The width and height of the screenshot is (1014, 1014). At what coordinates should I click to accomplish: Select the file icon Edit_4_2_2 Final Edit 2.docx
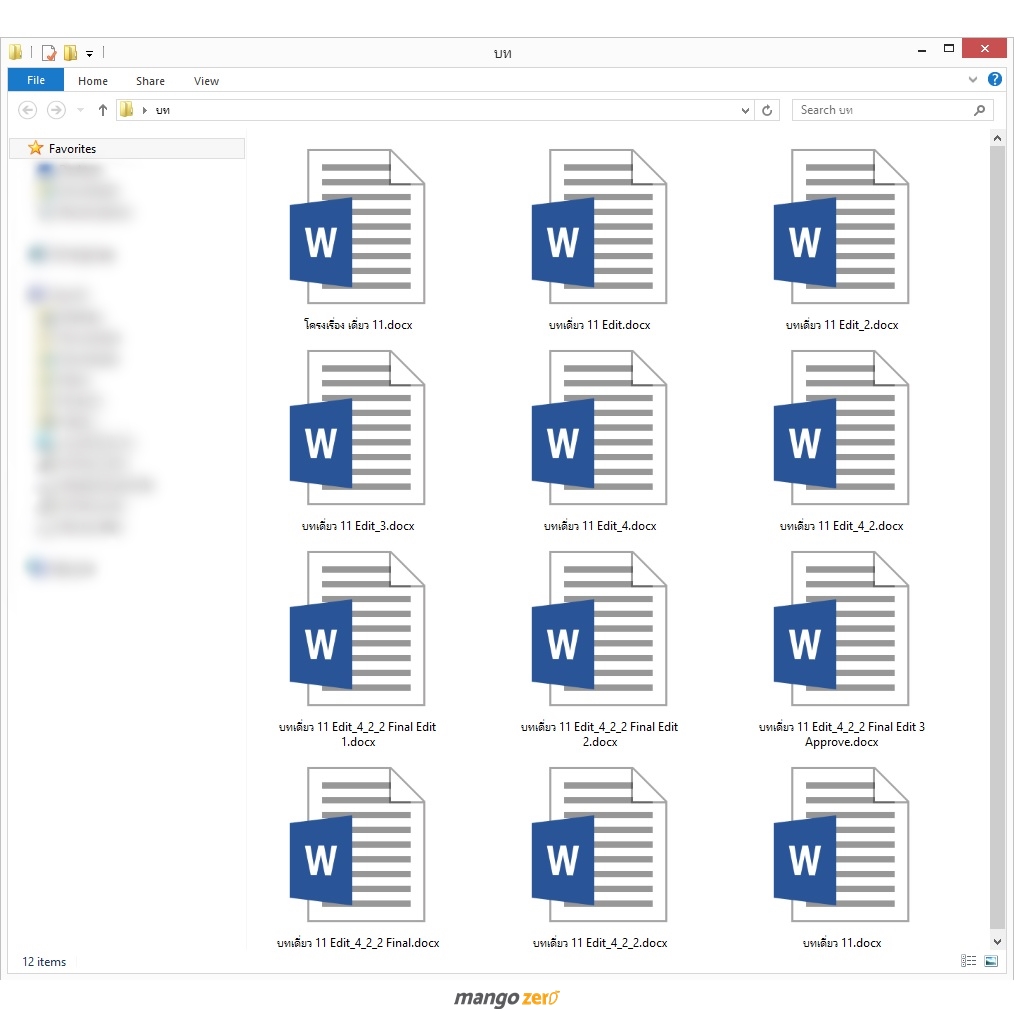(599, 629)
